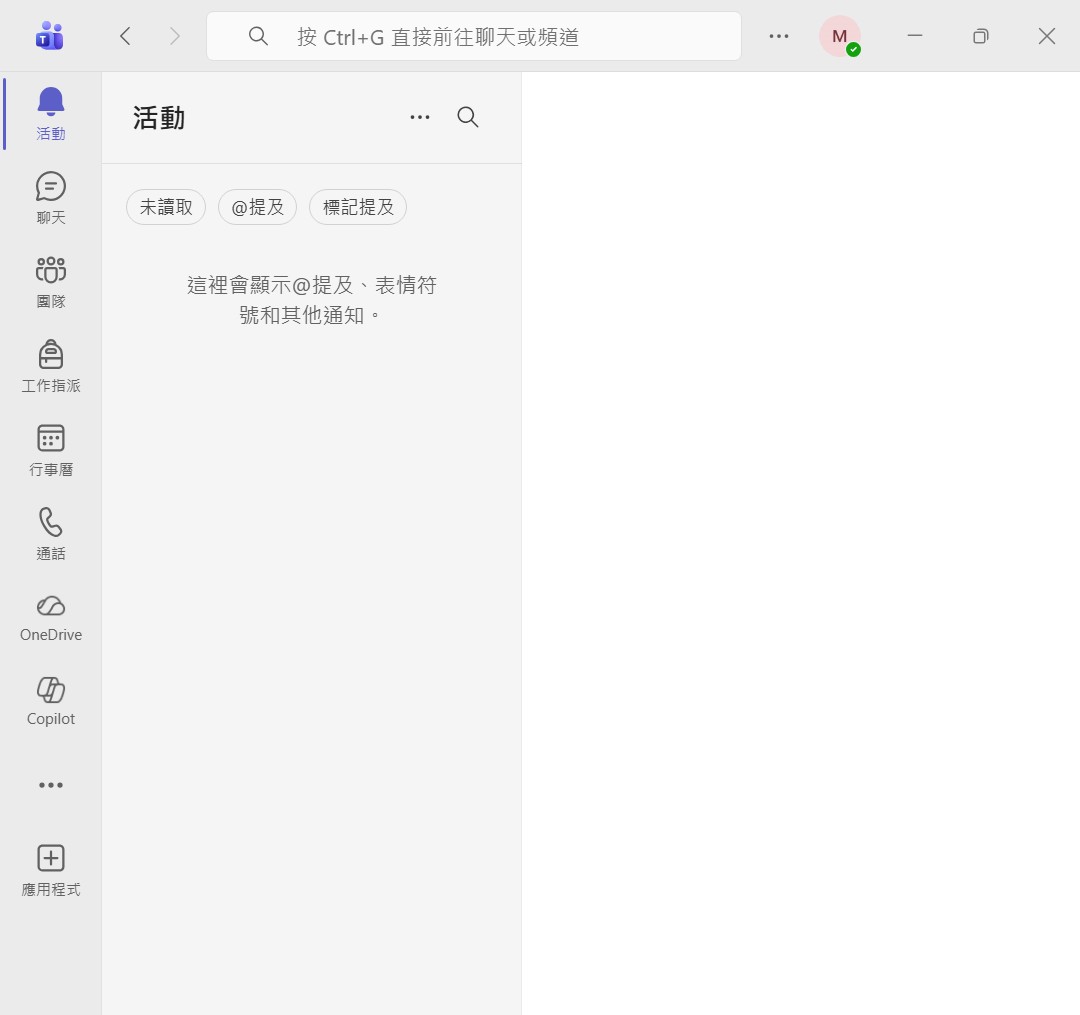Toggle the 未讀取 (Unread) filter
Image resolution: width=1080 pixels, height=1015 pixels.
pos(166,207)
